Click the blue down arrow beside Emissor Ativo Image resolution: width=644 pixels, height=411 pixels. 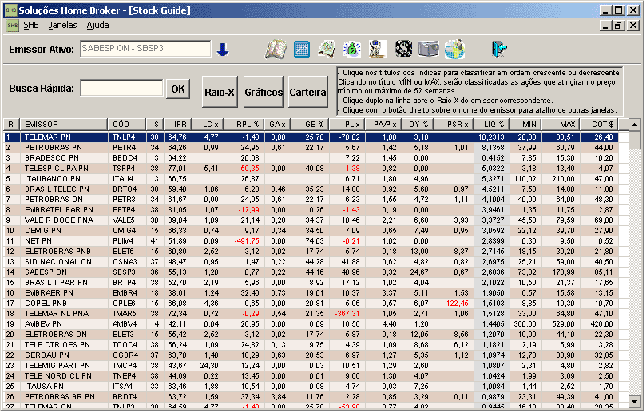(x=222, y=49)
